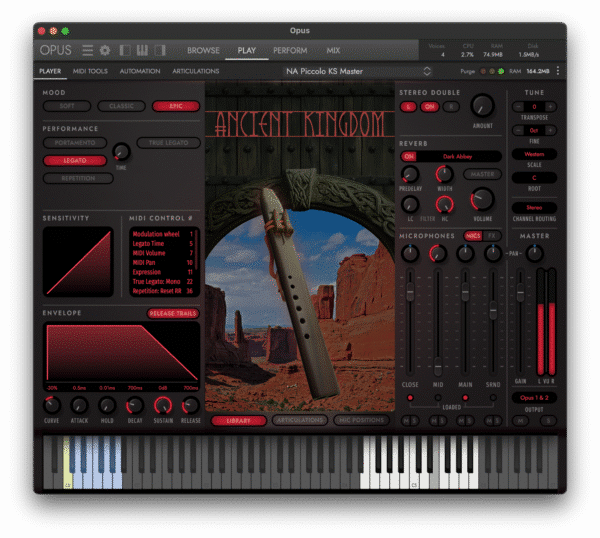
Task: Mute the master output with M
Action: click(x=520, y=421)
